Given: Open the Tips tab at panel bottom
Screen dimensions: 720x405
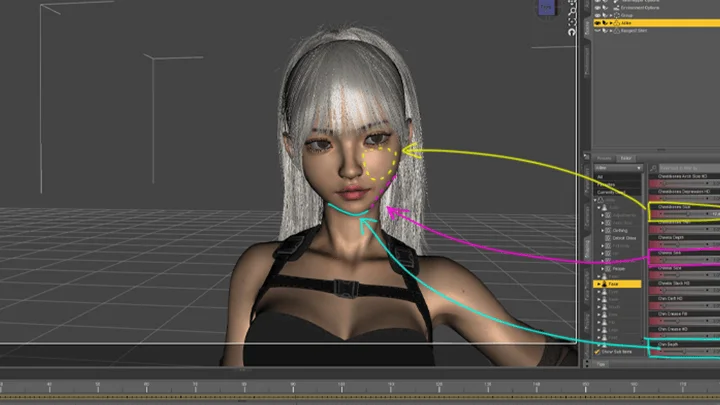Looking at the screenshot, I should 601,364.
